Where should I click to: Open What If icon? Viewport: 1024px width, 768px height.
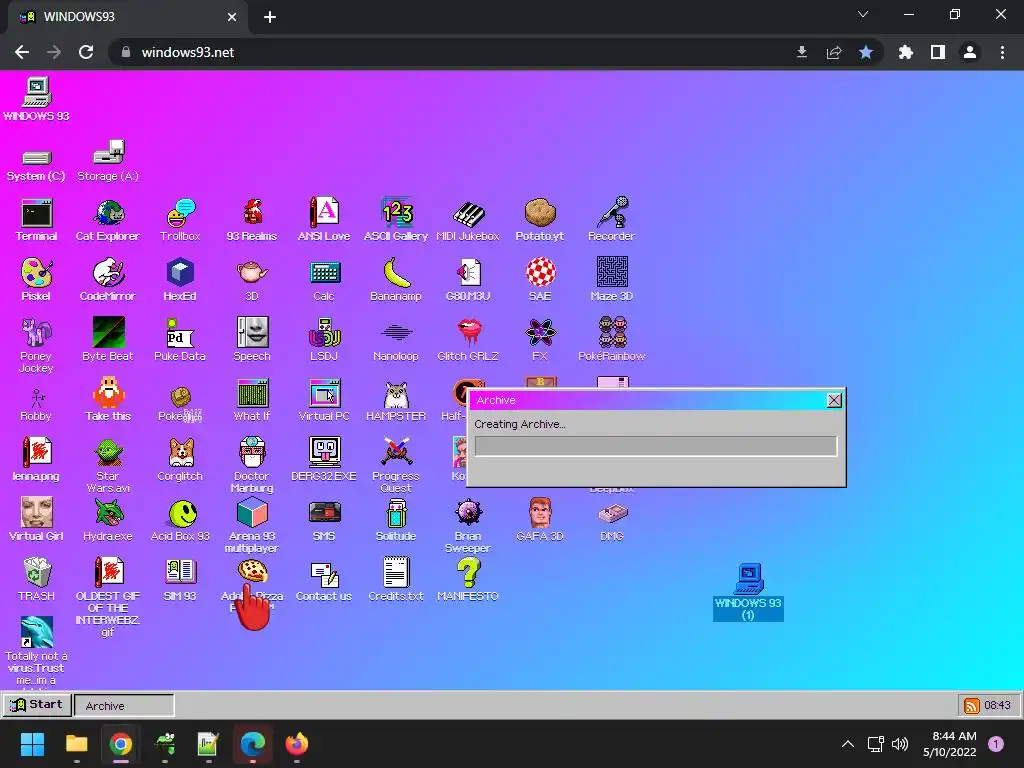[252, 400]
